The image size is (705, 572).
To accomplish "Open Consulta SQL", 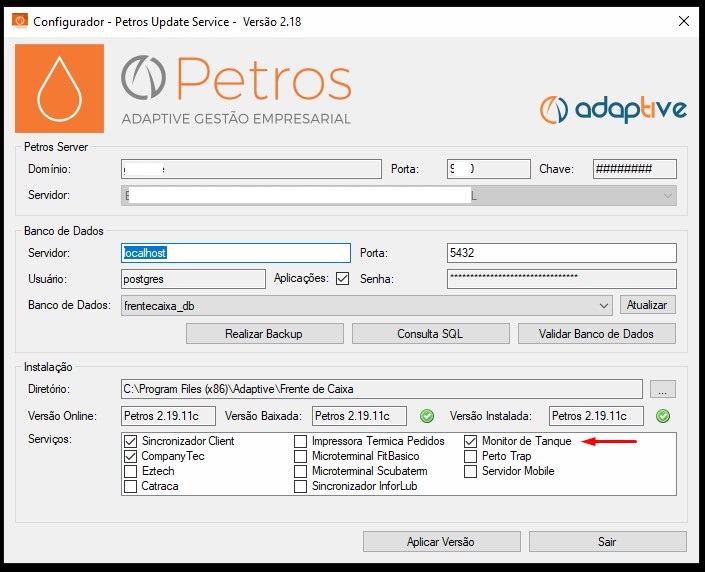I will pyautogui.click(x=431, y=334).
